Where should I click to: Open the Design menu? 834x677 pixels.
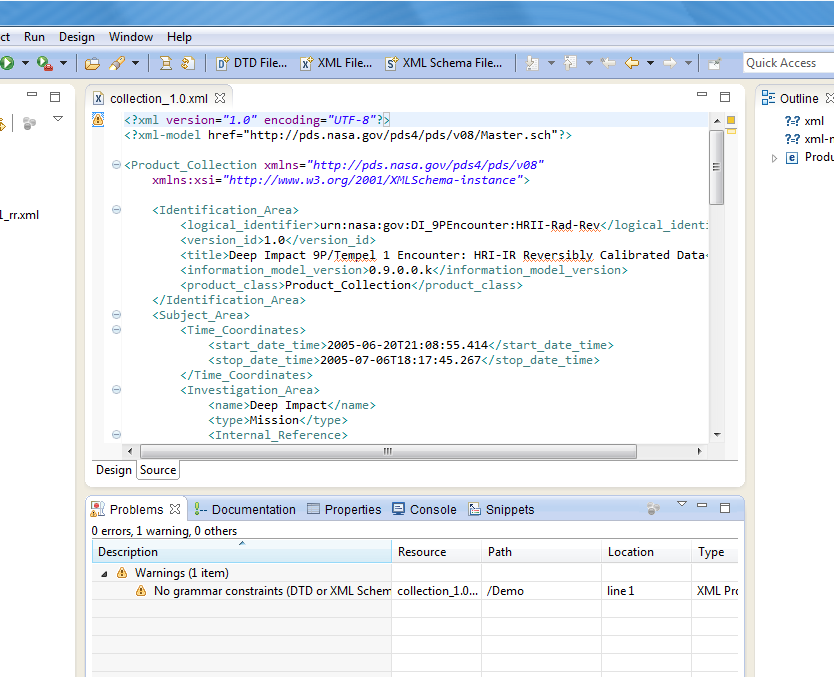[x=77, y=37]
